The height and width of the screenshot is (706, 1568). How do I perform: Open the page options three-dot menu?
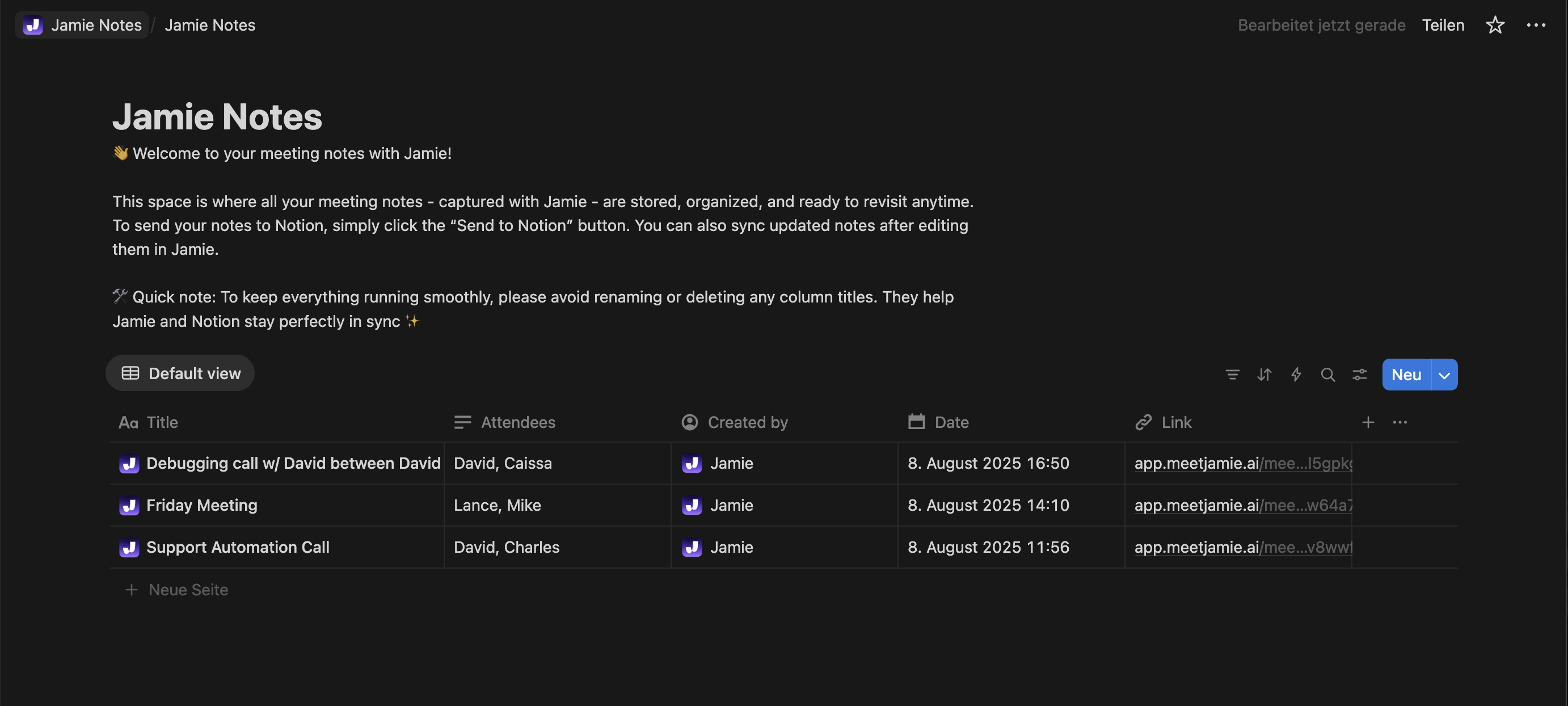pyautogui.click(x=1536, y=25)
